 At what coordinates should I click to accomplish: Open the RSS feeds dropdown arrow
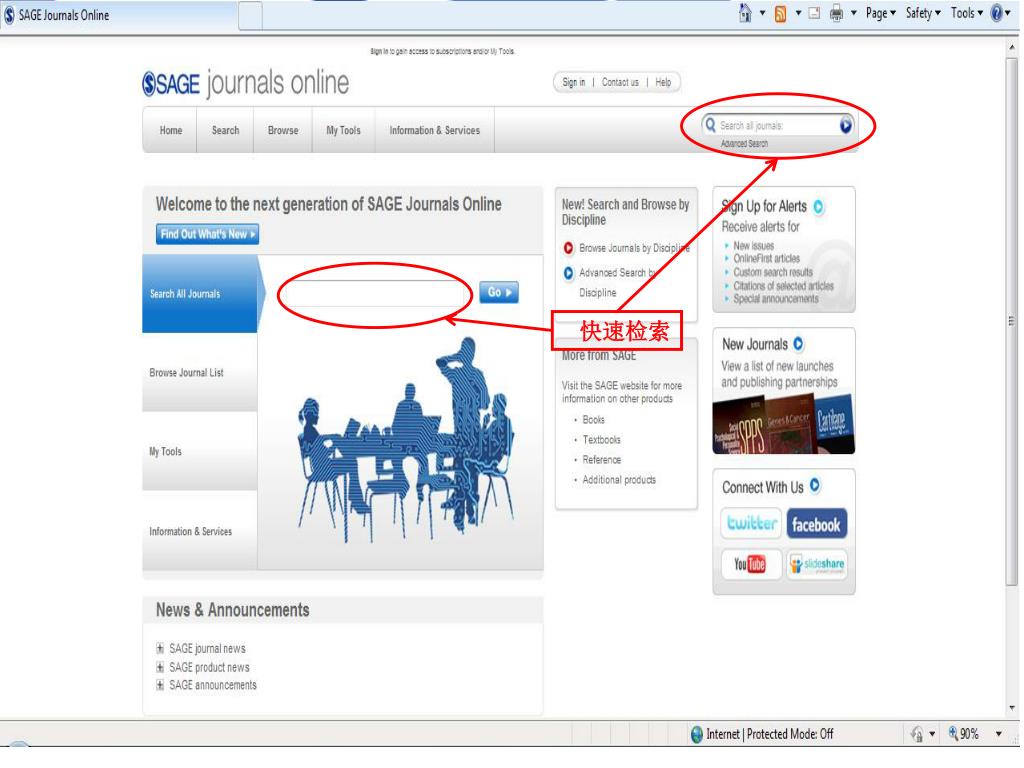pyautogui.click(x=797, y=13)
